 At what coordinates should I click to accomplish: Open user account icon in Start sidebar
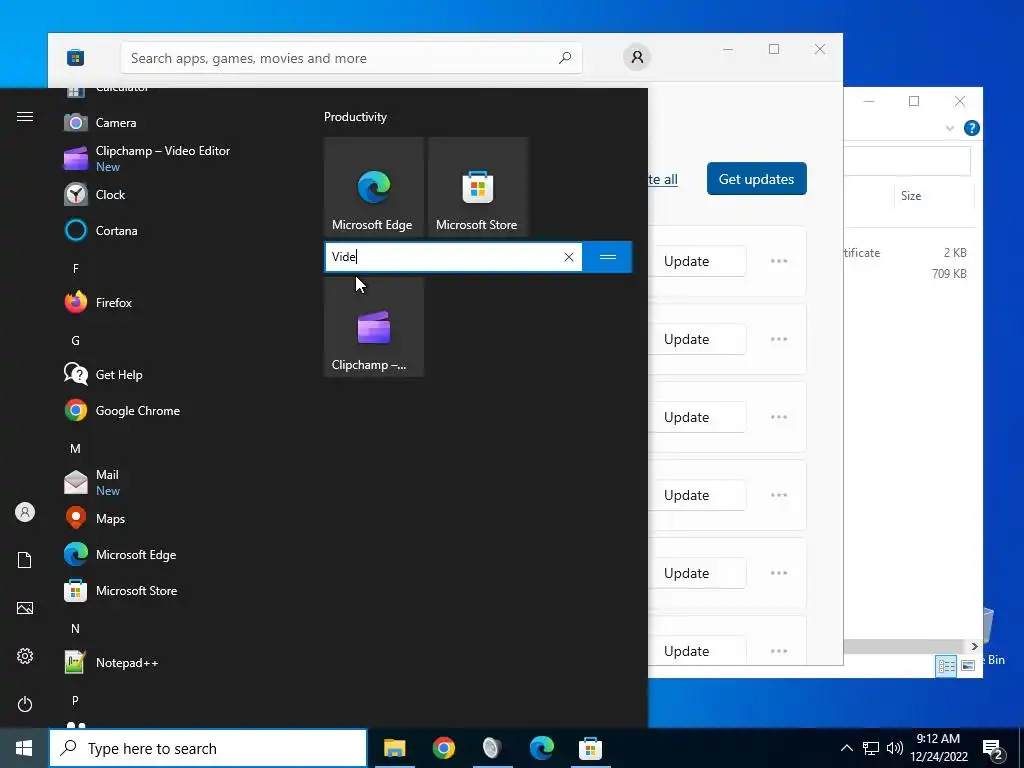point(25,513)
